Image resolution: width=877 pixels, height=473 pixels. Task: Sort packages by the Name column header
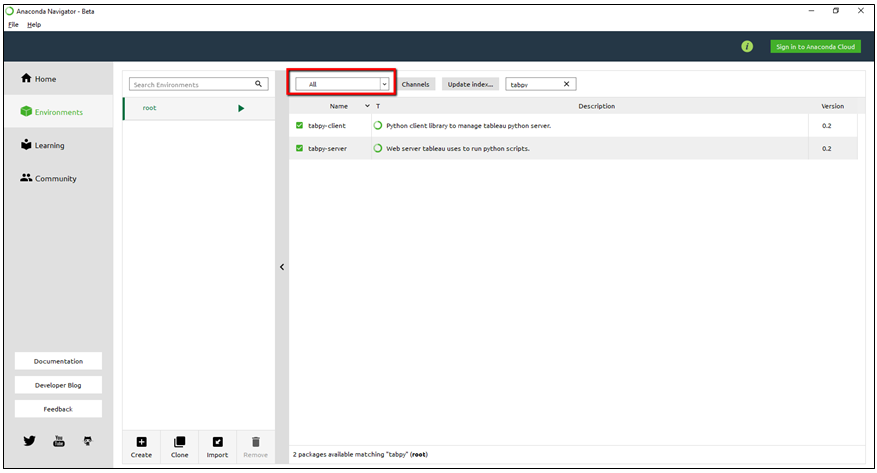[x=339, y=106]
